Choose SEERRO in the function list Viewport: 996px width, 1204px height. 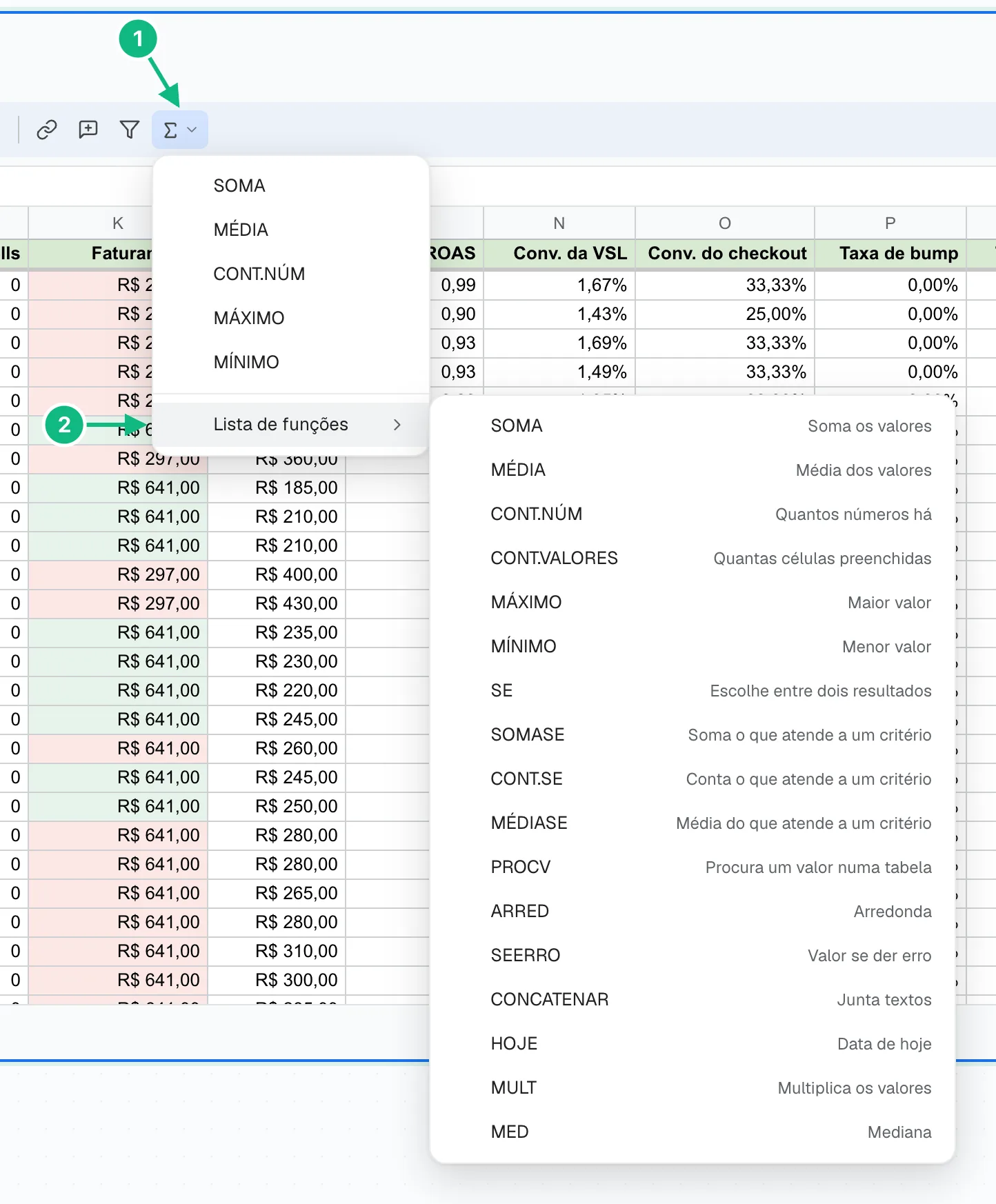pos(693,955)
